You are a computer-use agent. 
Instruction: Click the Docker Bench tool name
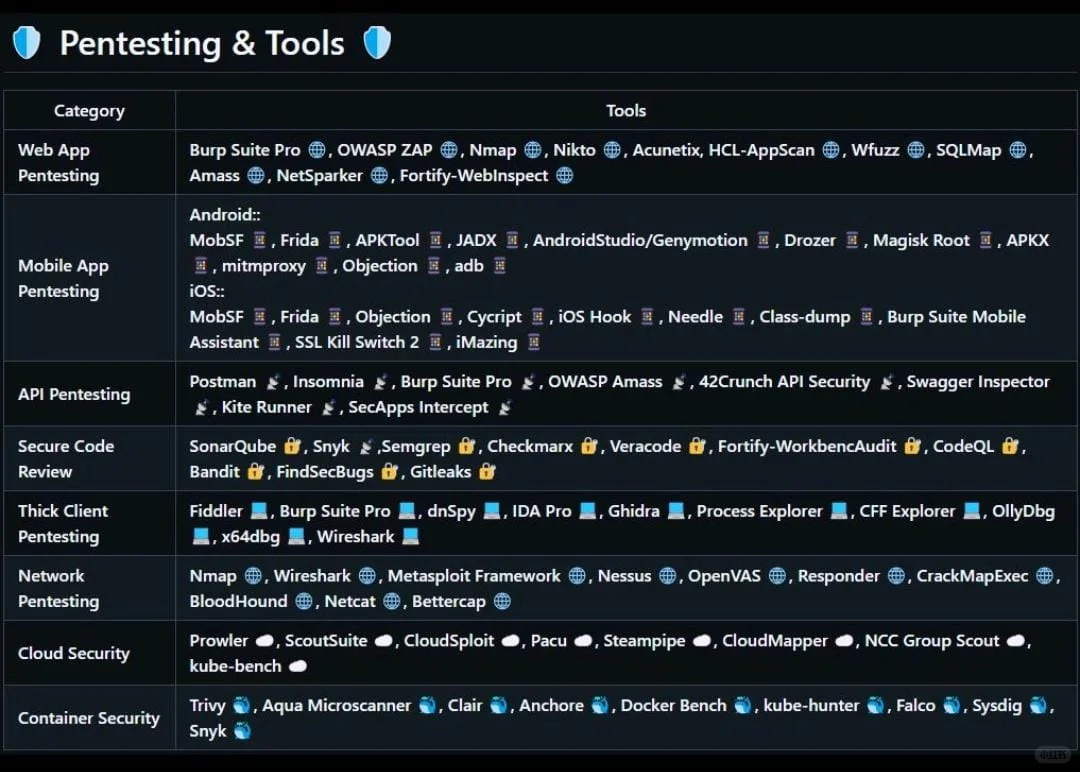click(x=673, y=706)
